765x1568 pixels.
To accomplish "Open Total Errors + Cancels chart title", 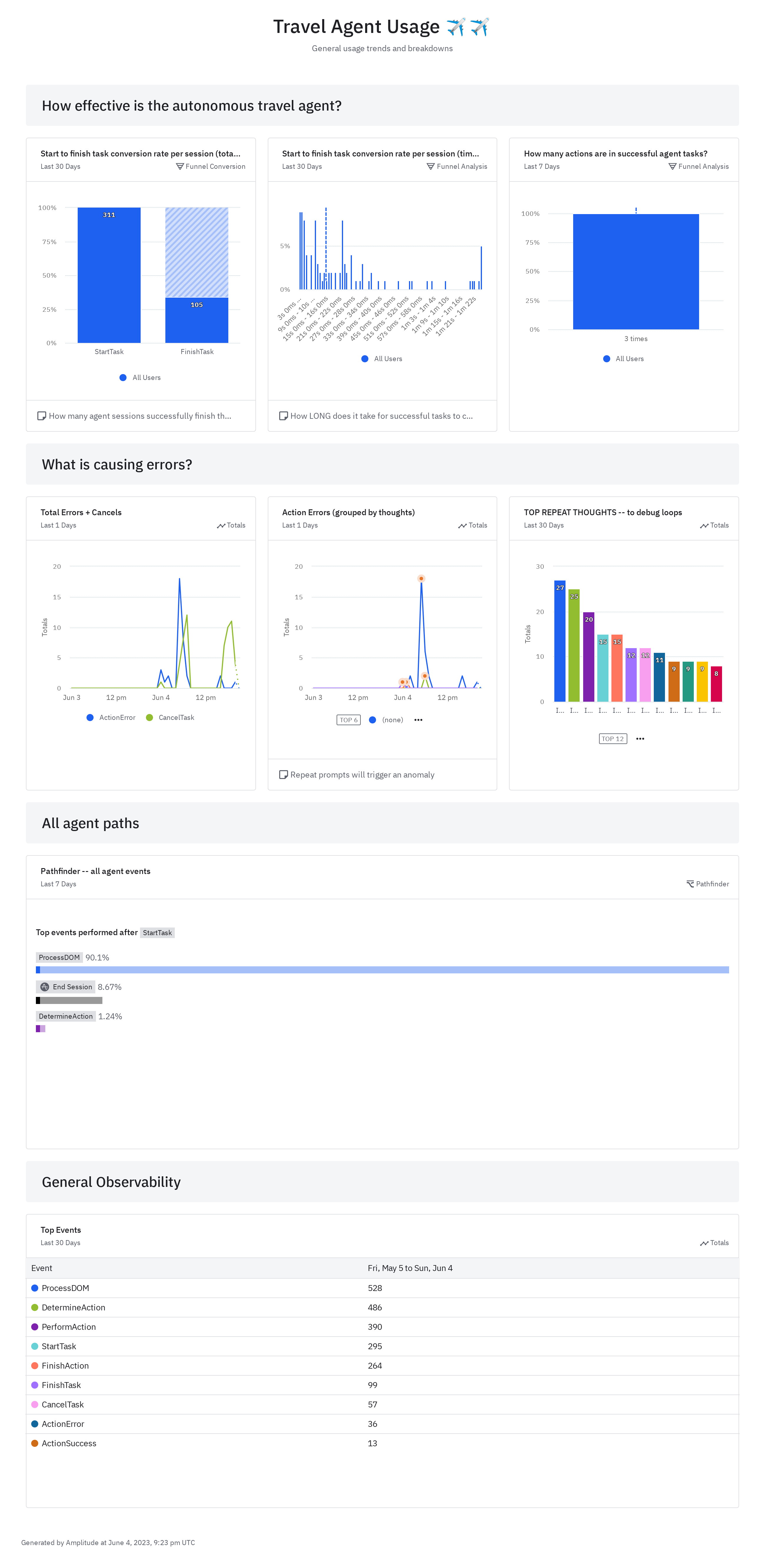I will (81, 513).
